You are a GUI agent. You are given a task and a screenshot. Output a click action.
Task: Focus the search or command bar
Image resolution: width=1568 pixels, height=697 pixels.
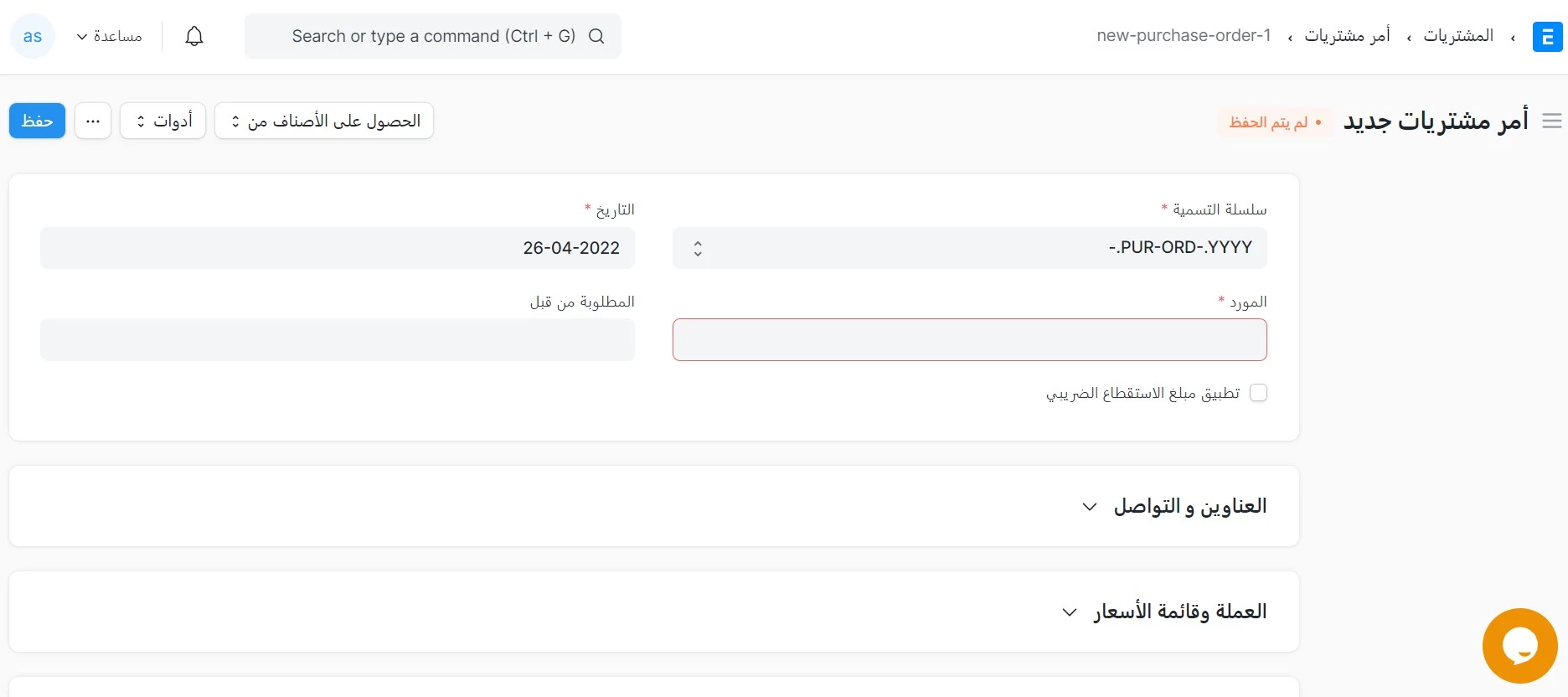click(x=433, y=36)
